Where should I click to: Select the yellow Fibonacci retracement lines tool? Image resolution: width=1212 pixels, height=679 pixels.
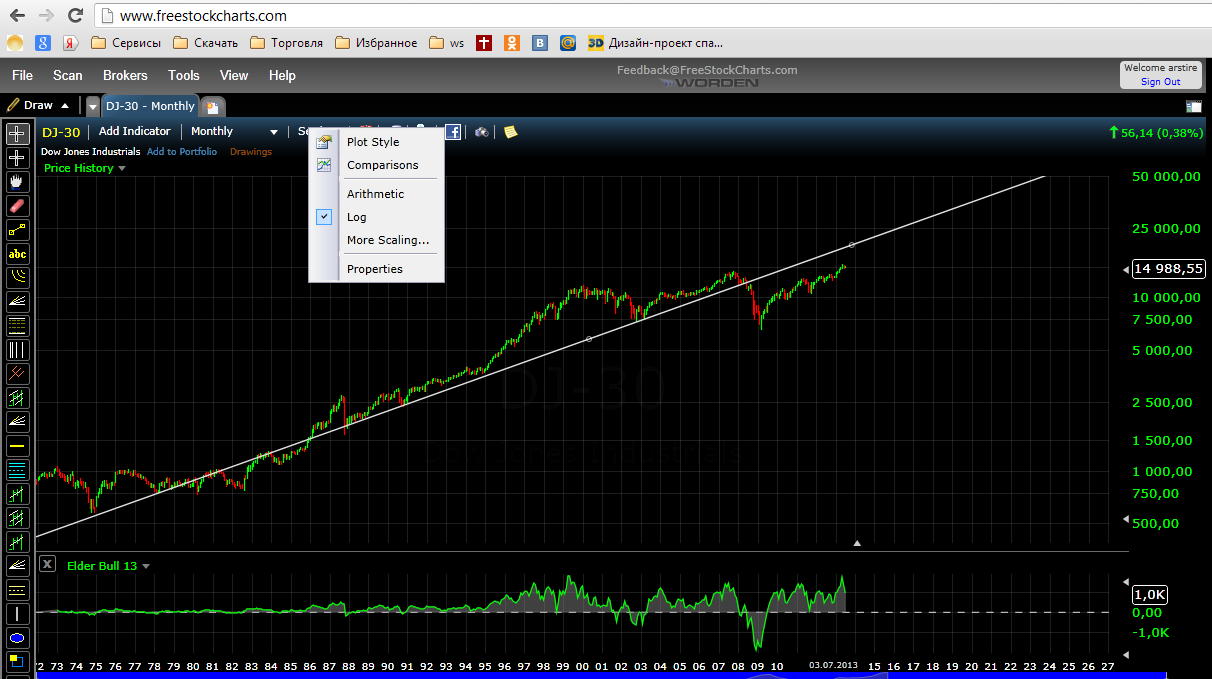pos(17,326)
